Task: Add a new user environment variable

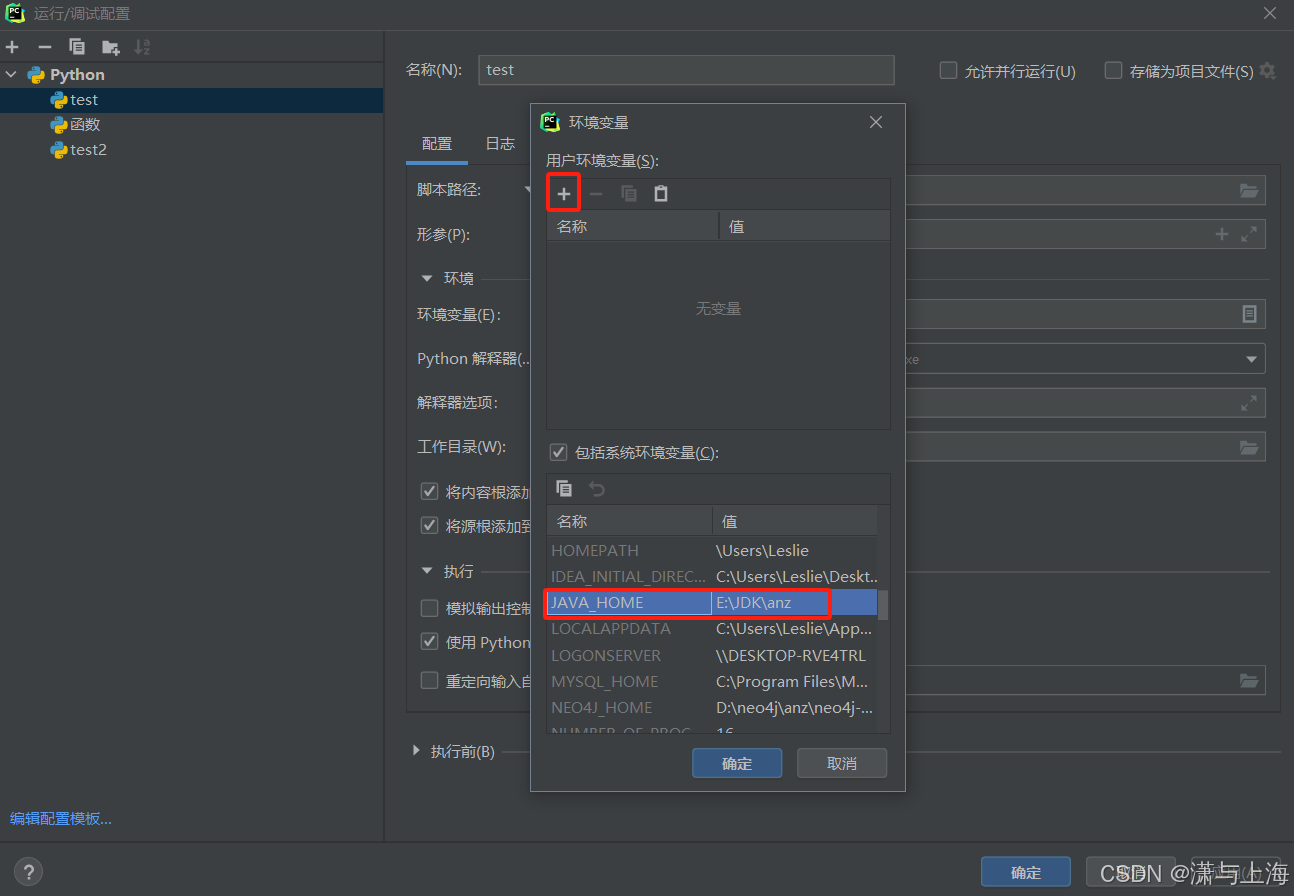Action: tap(564, 194)
